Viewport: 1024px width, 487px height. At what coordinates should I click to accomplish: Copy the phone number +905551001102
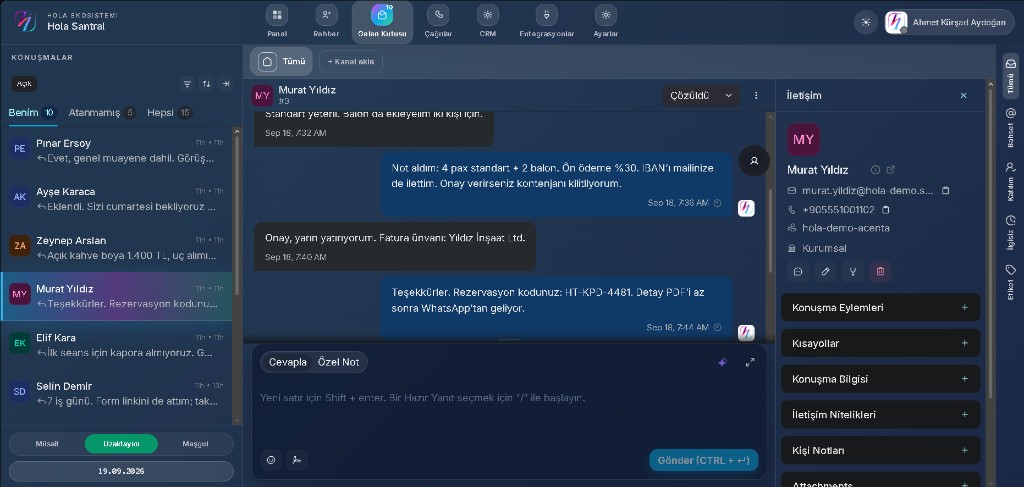886,210
